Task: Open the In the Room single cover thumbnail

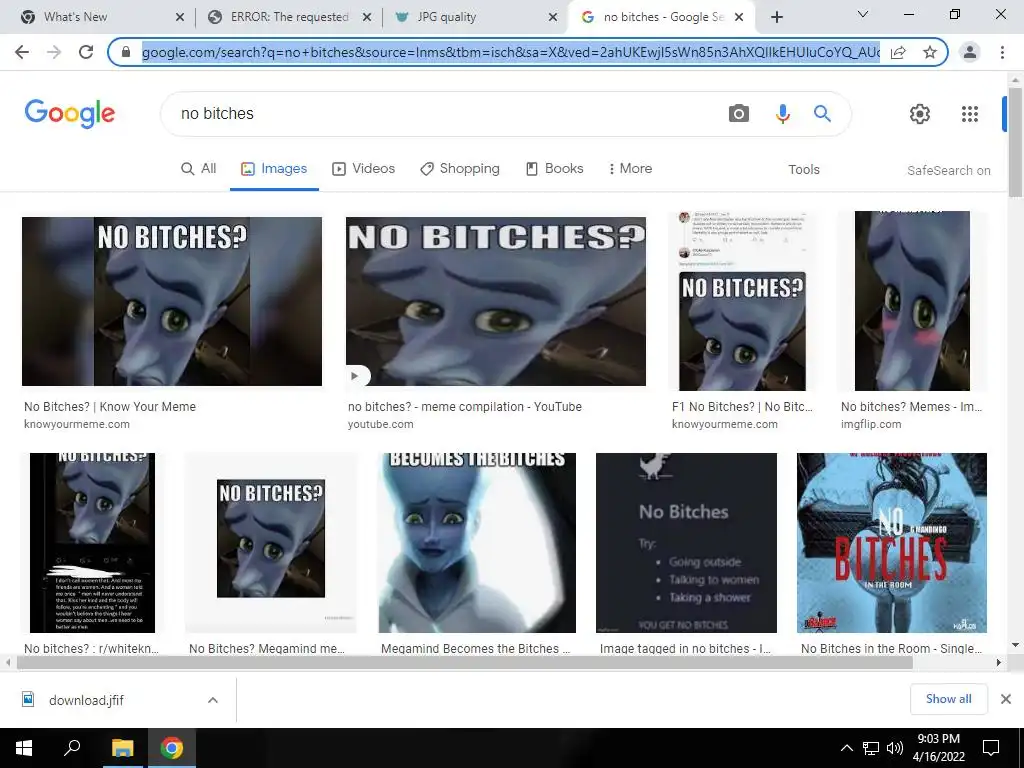Action: [892, 543]
